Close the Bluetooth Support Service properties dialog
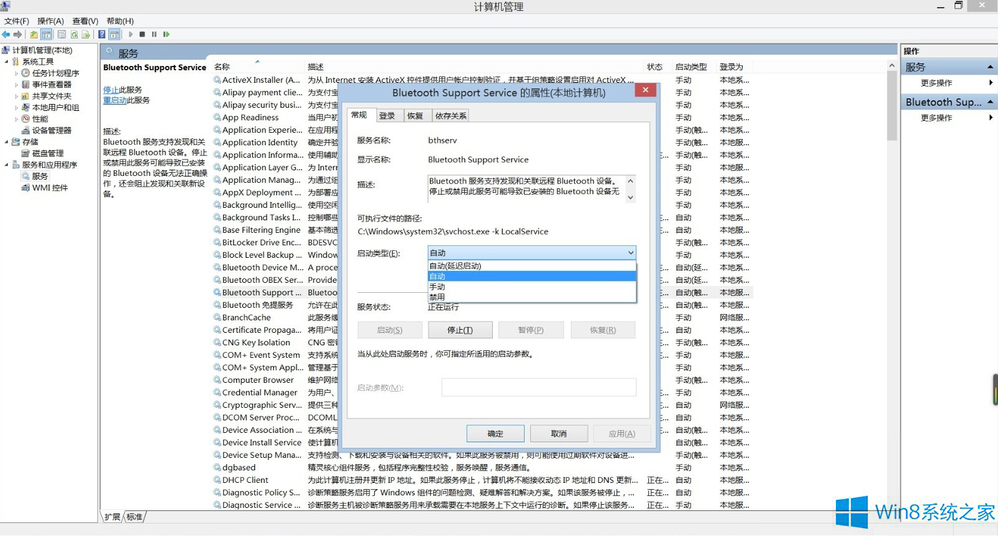This screenshot has width=998, height=536. (645, 90)
